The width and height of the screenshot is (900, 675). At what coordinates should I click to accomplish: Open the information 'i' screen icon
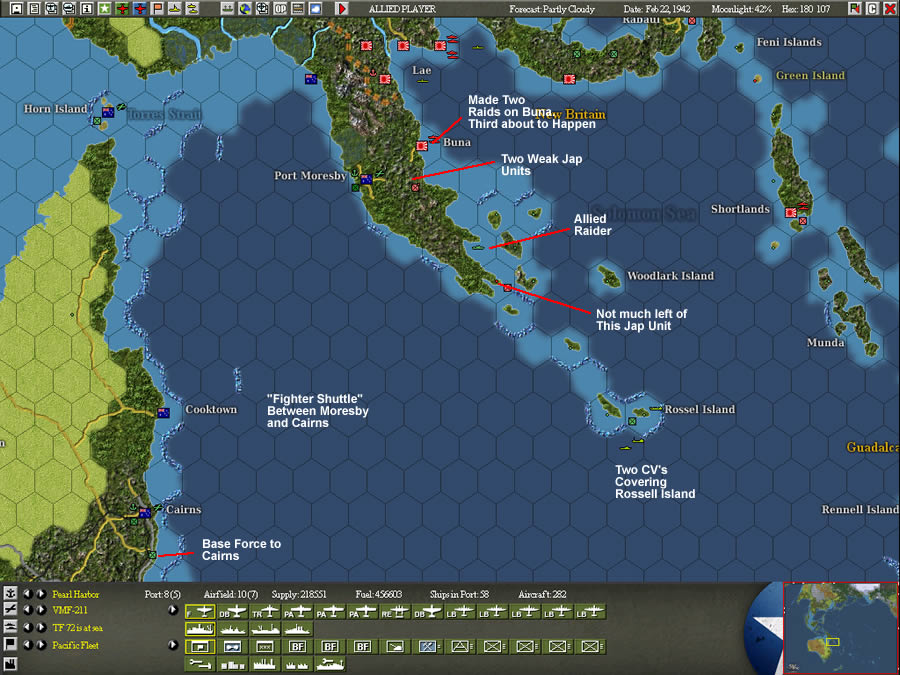pyautogui.click(x=87, y=9)
